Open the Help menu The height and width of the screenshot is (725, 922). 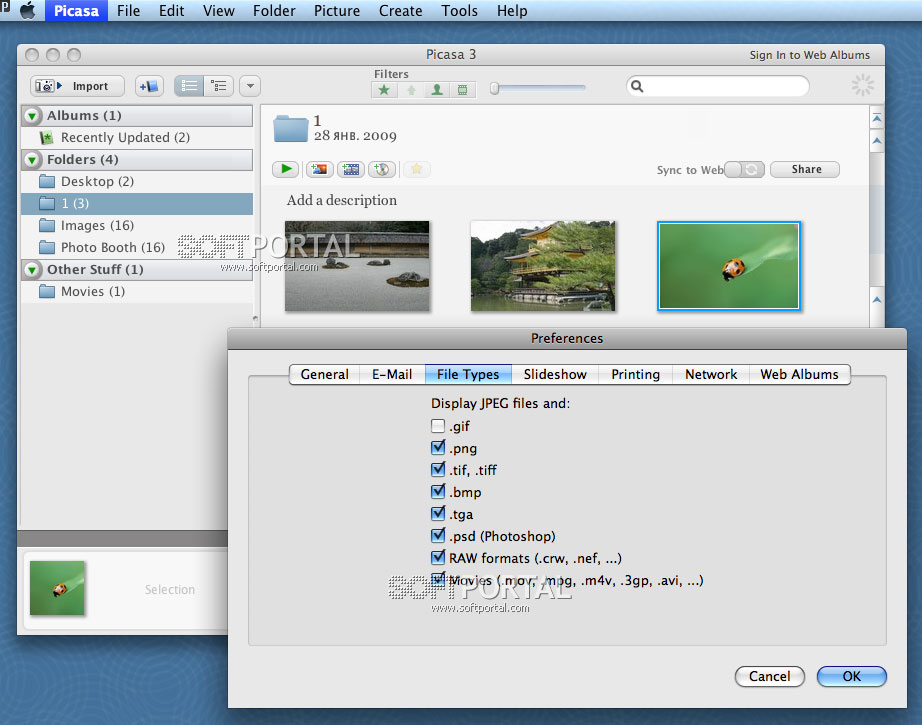tap(512, 11)
